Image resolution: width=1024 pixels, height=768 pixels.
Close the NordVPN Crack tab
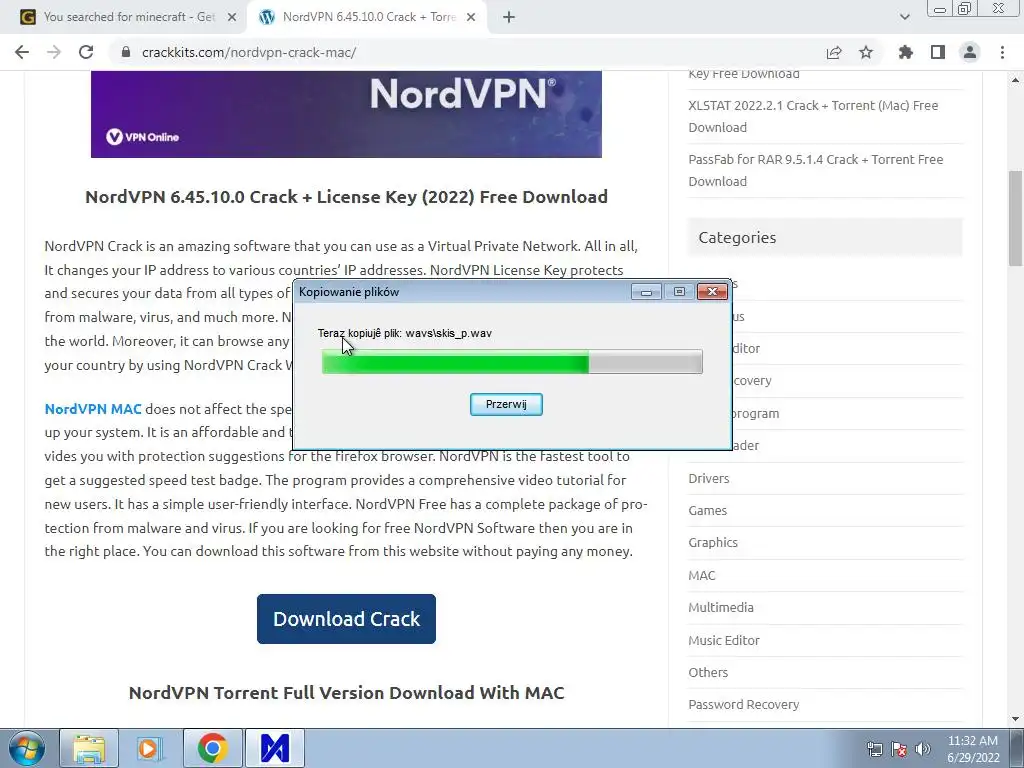471,17
